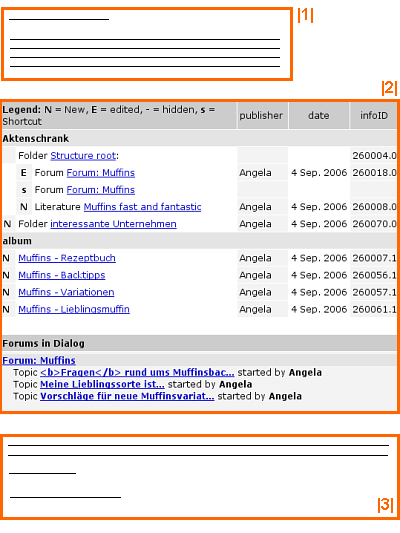Open the interessante Unternehmen folder
Viewport: 400px width, 533px height.
click(x=114, y=224)
